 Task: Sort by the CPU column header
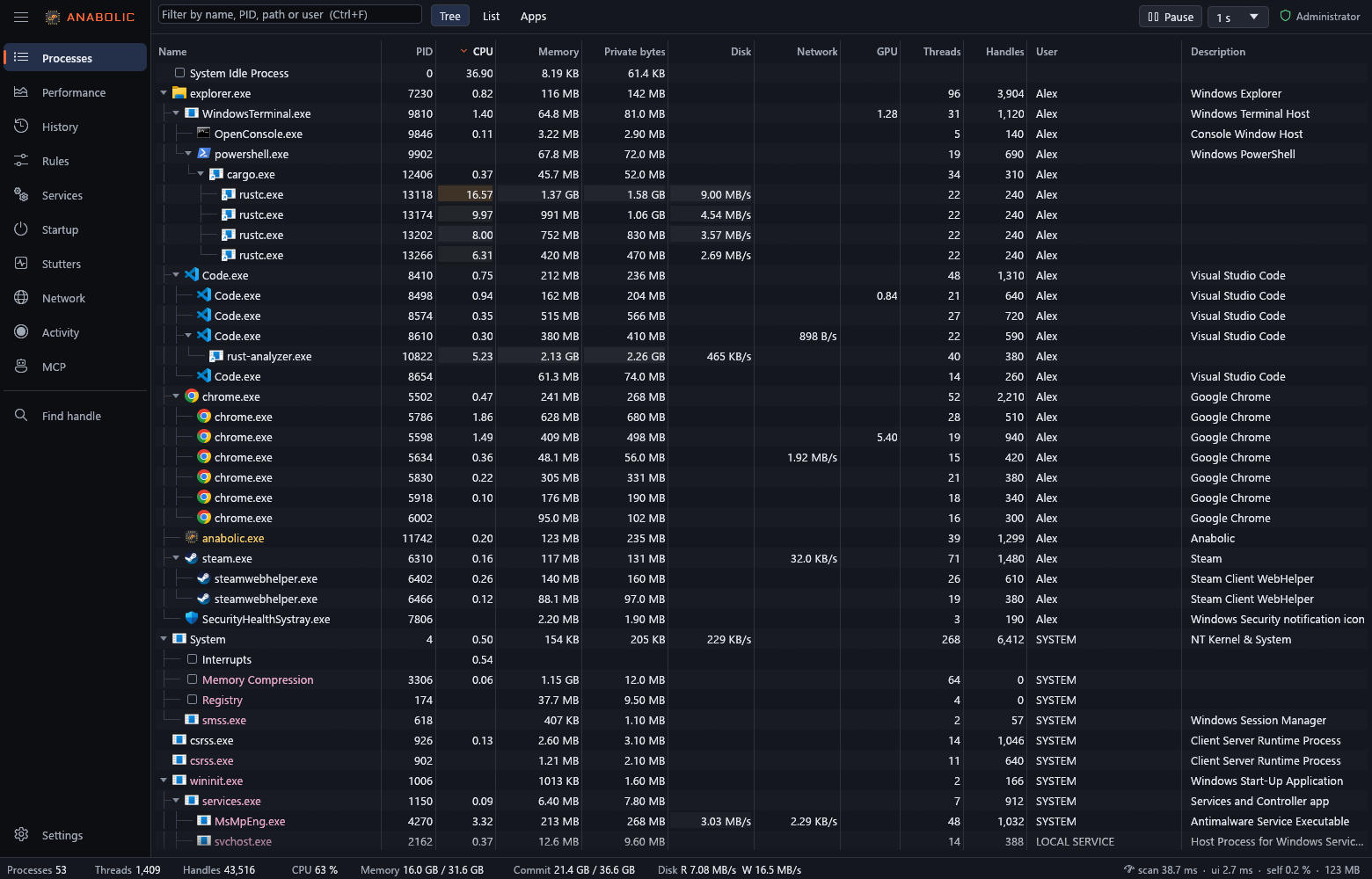pyautogui.click(x=468, y=52)
